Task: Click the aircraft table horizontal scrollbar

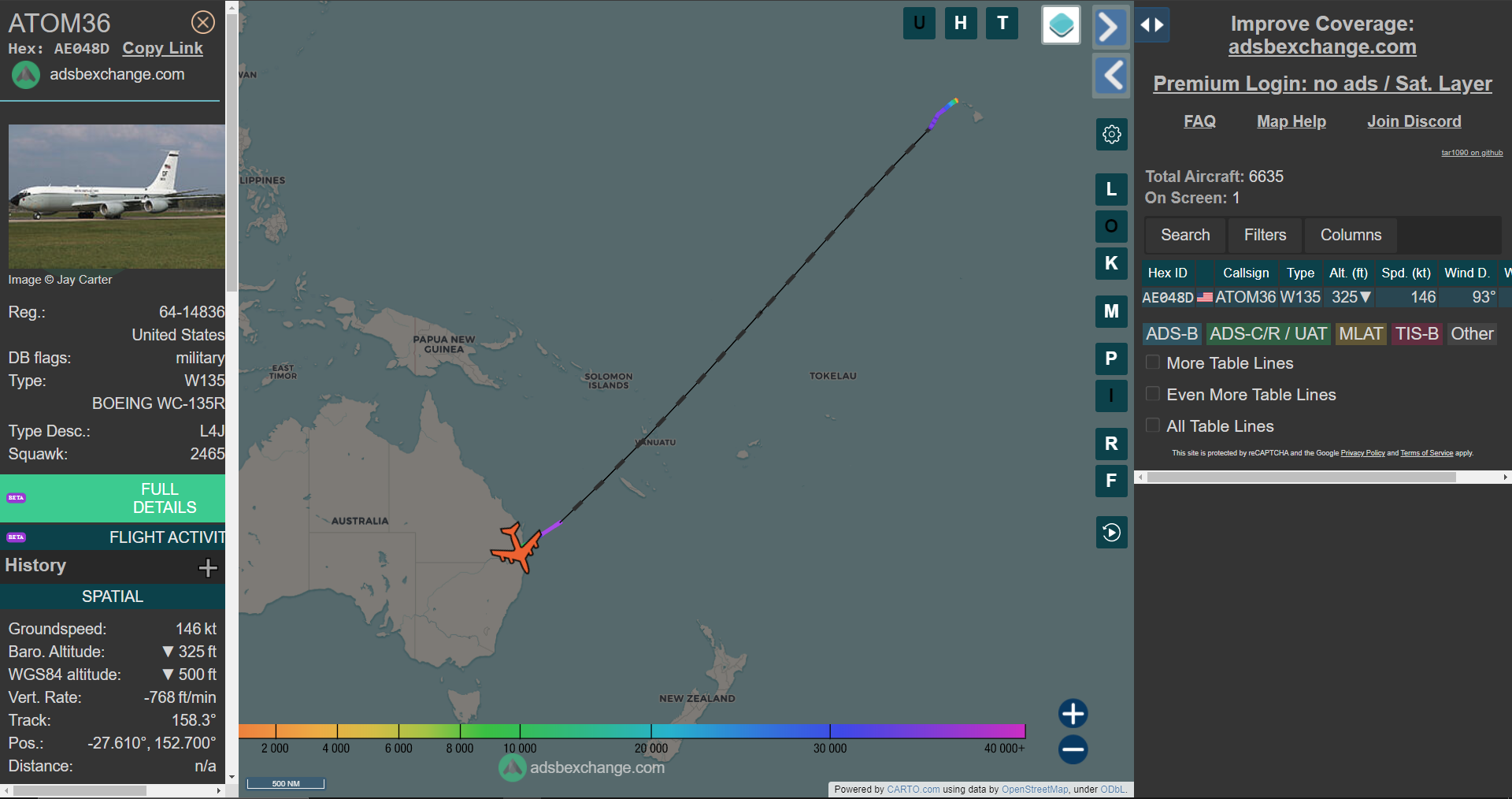Action: (x=1301, y=478)
